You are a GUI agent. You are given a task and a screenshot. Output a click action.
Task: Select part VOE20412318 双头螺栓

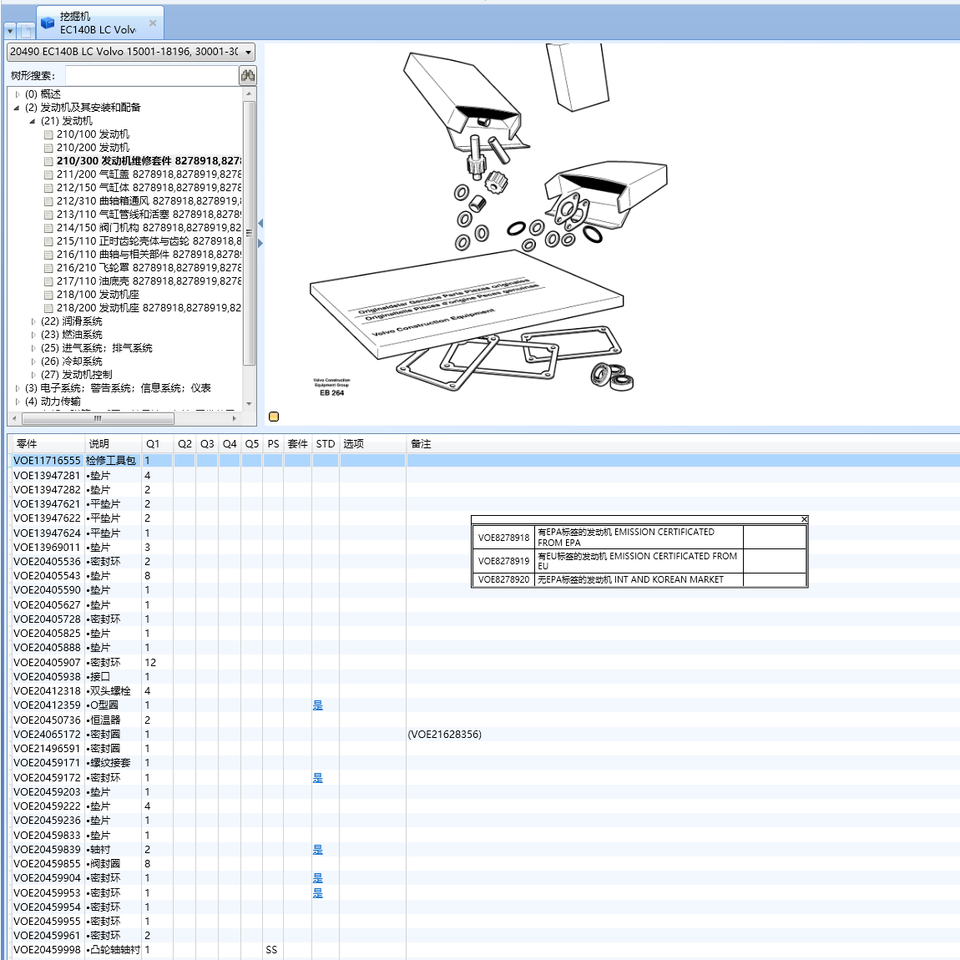tap(486, 691)
